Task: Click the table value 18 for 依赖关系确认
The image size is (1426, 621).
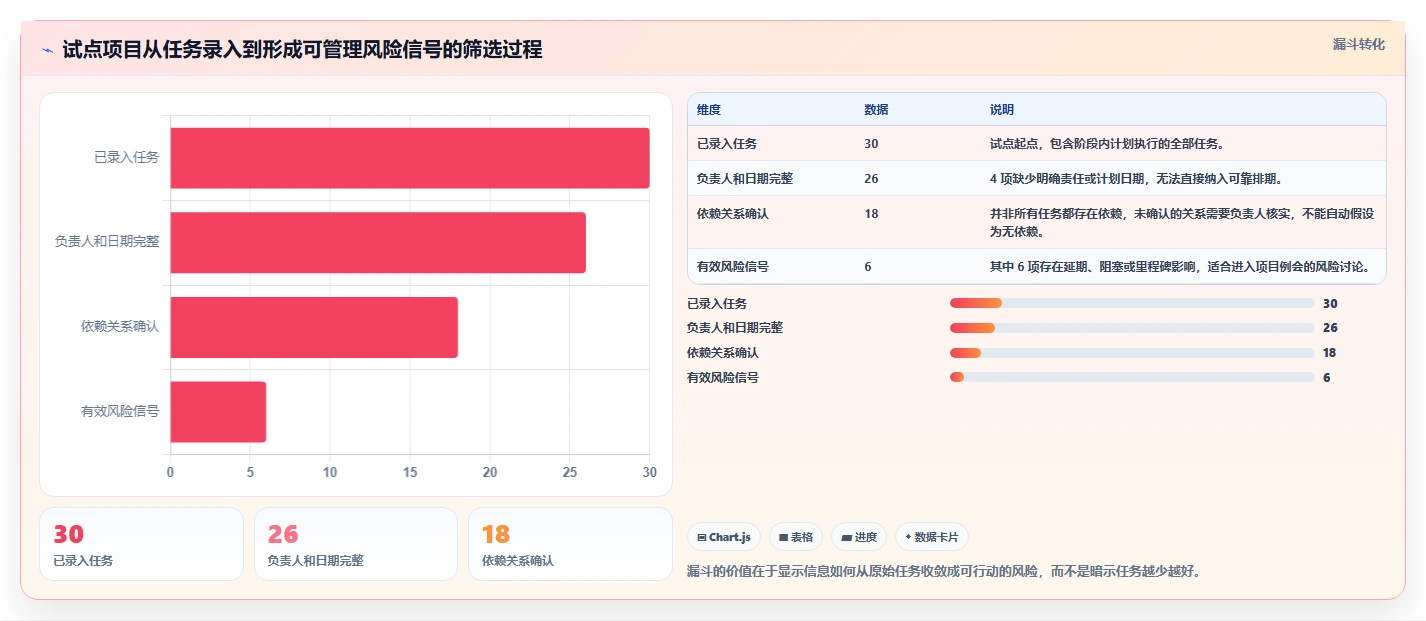Action: pos(871,214)
